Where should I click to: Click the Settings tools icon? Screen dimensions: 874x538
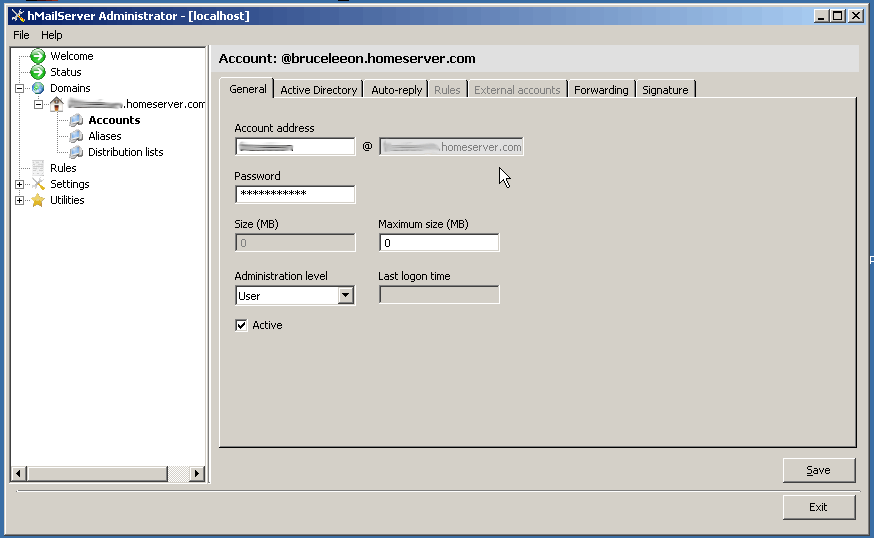[38, 184]
